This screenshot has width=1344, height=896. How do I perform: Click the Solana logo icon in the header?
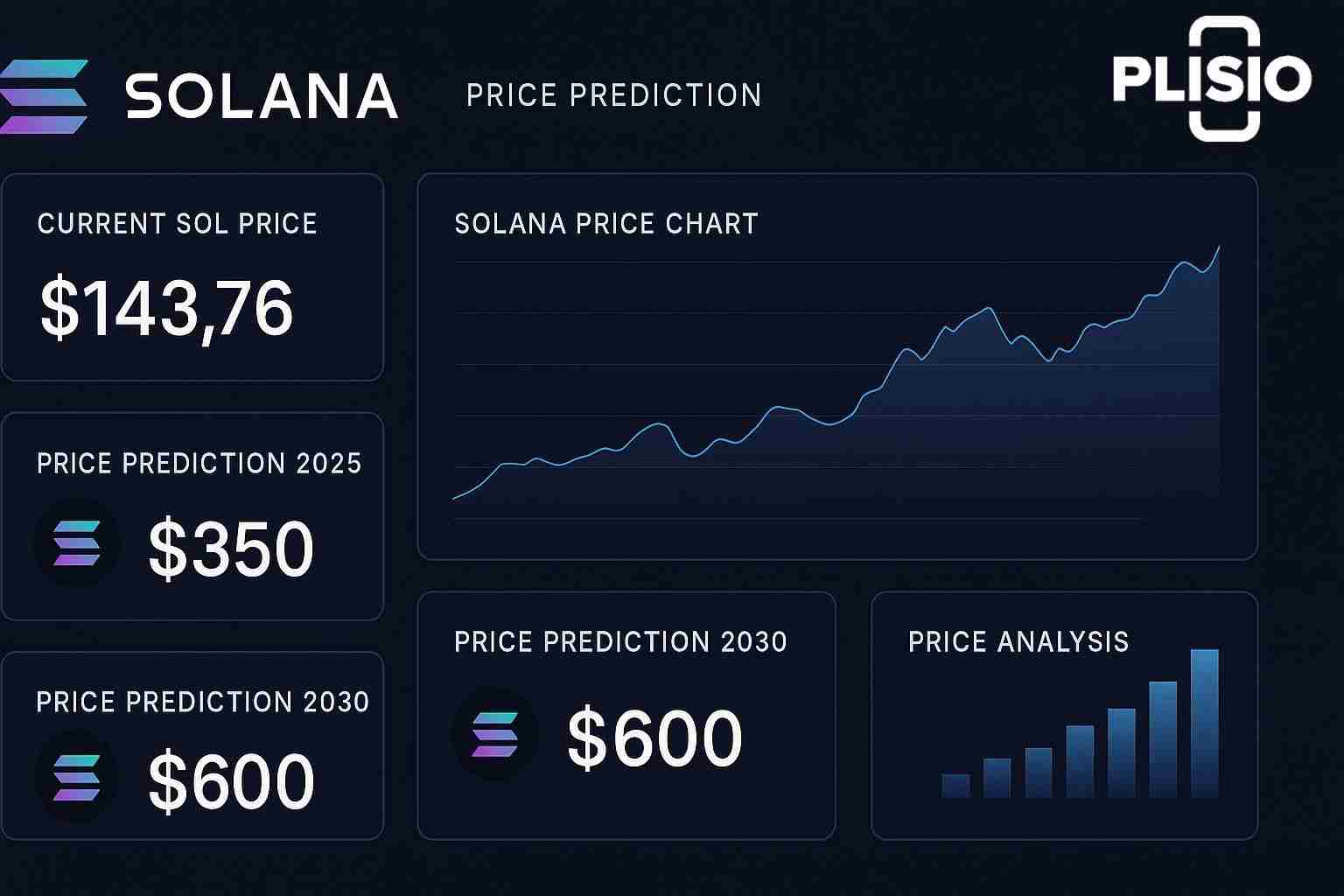tap(44, 96)
